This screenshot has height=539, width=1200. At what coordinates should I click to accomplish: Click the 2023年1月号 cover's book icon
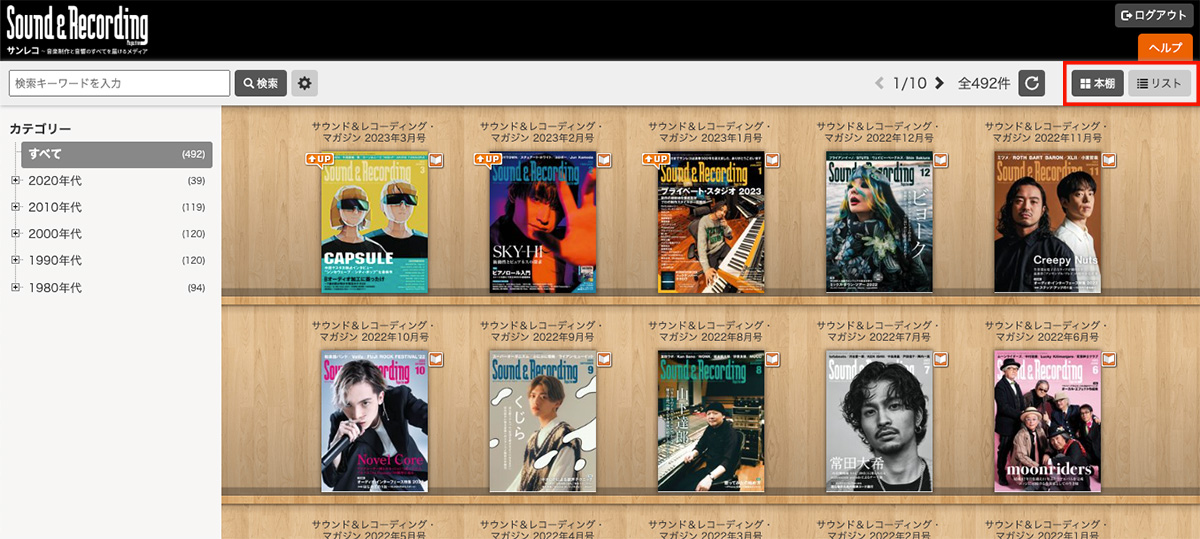pyautogui.click(x=773, y=159)
